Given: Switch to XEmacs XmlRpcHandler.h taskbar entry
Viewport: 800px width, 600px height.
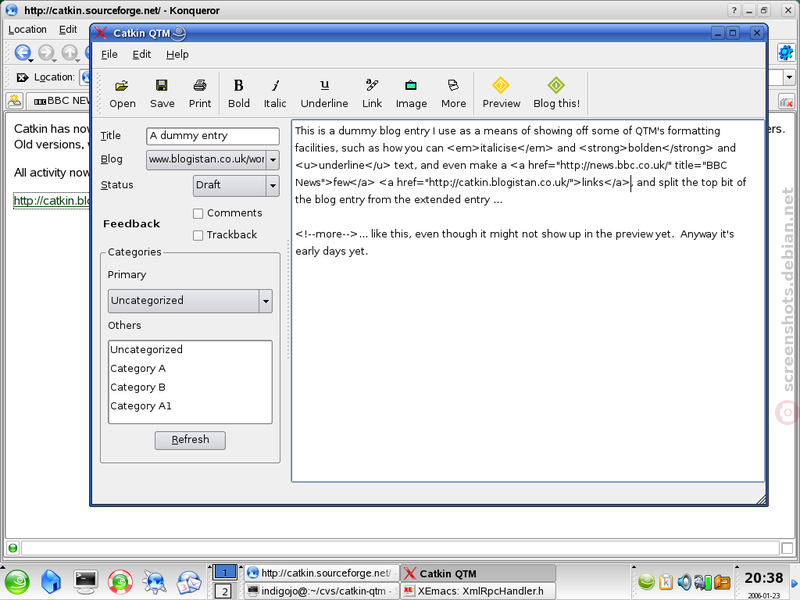Looking at the screenshot, I should (478, 591).
